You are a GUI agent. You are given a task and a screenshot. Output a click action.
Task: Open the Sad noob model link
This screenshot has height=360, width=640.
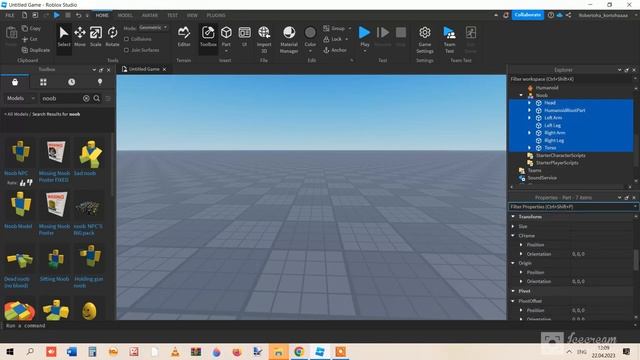[85, 173]
